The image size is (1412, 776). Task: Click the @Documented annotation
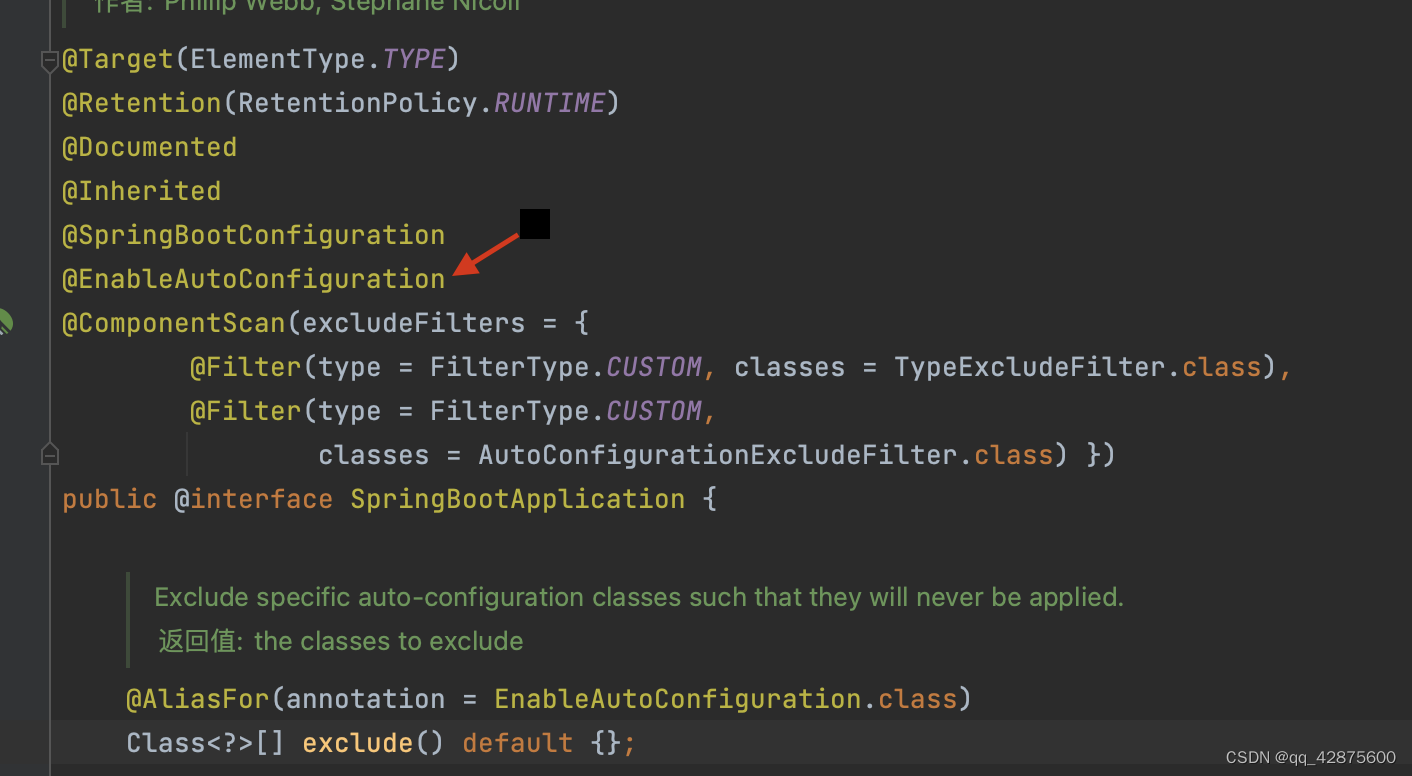pos(150,147)
